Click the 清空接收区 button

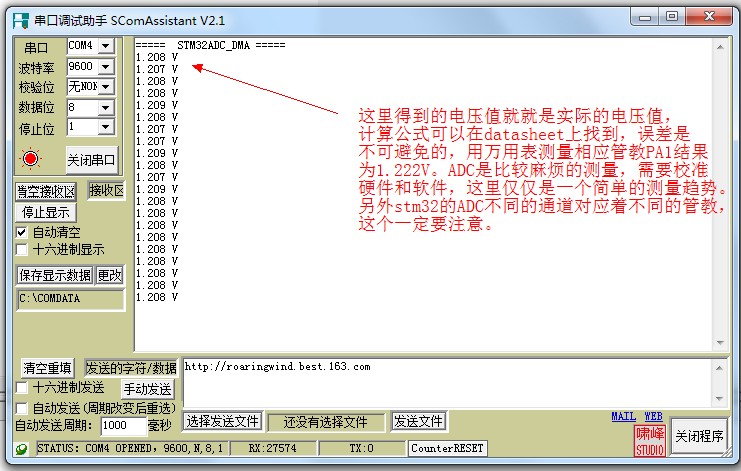[x=46, y=191]
